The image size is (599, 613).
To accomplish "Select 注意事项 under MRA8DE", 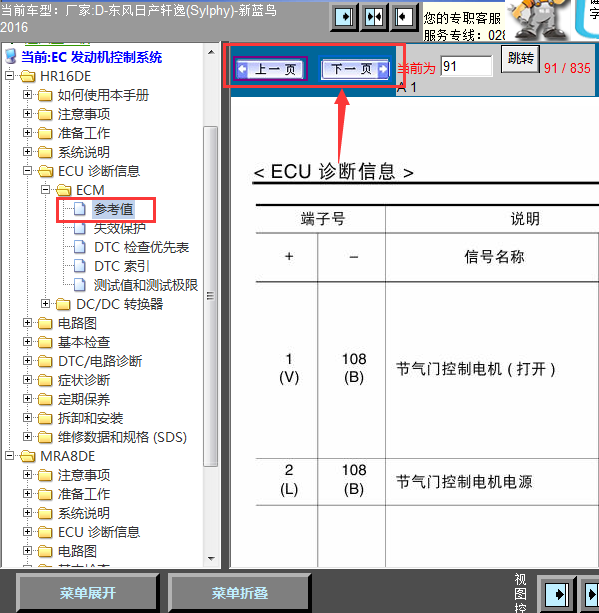I will pos(84,475).
